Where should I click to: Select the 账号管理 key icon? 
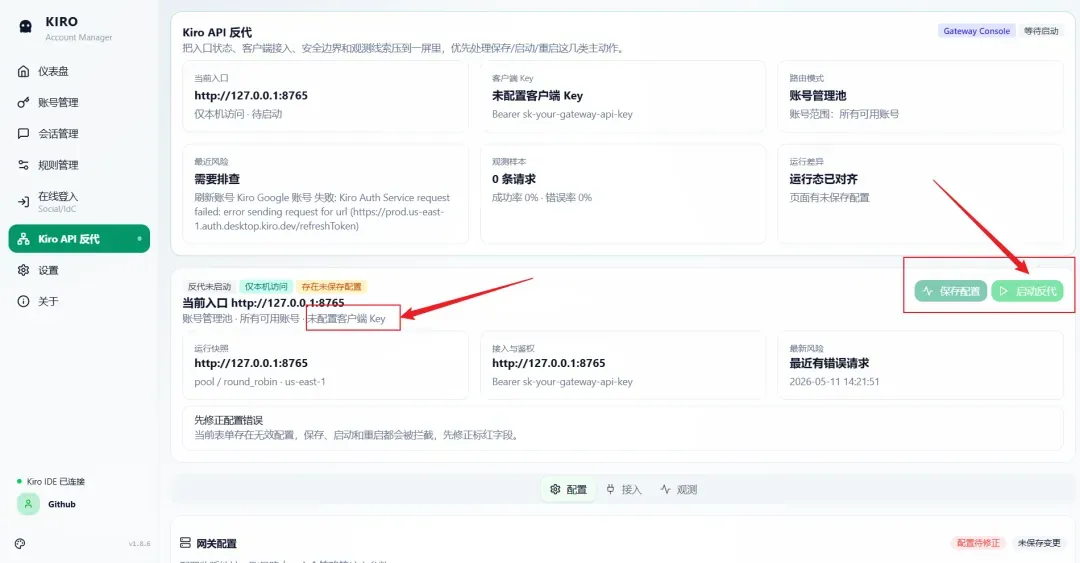pos(23,102)
